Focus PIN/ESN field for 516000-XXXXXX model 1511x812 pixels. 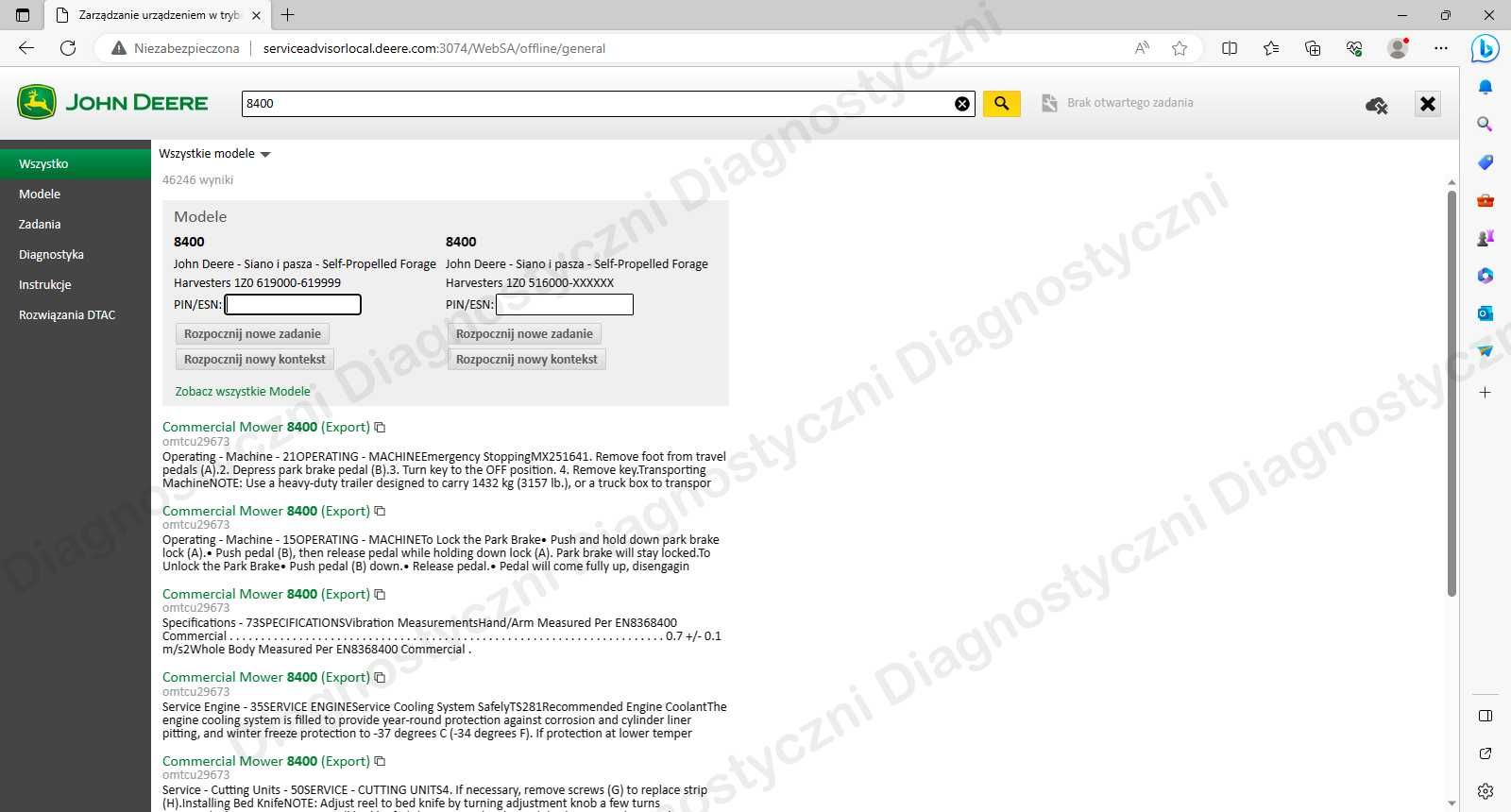pos(565,304)
